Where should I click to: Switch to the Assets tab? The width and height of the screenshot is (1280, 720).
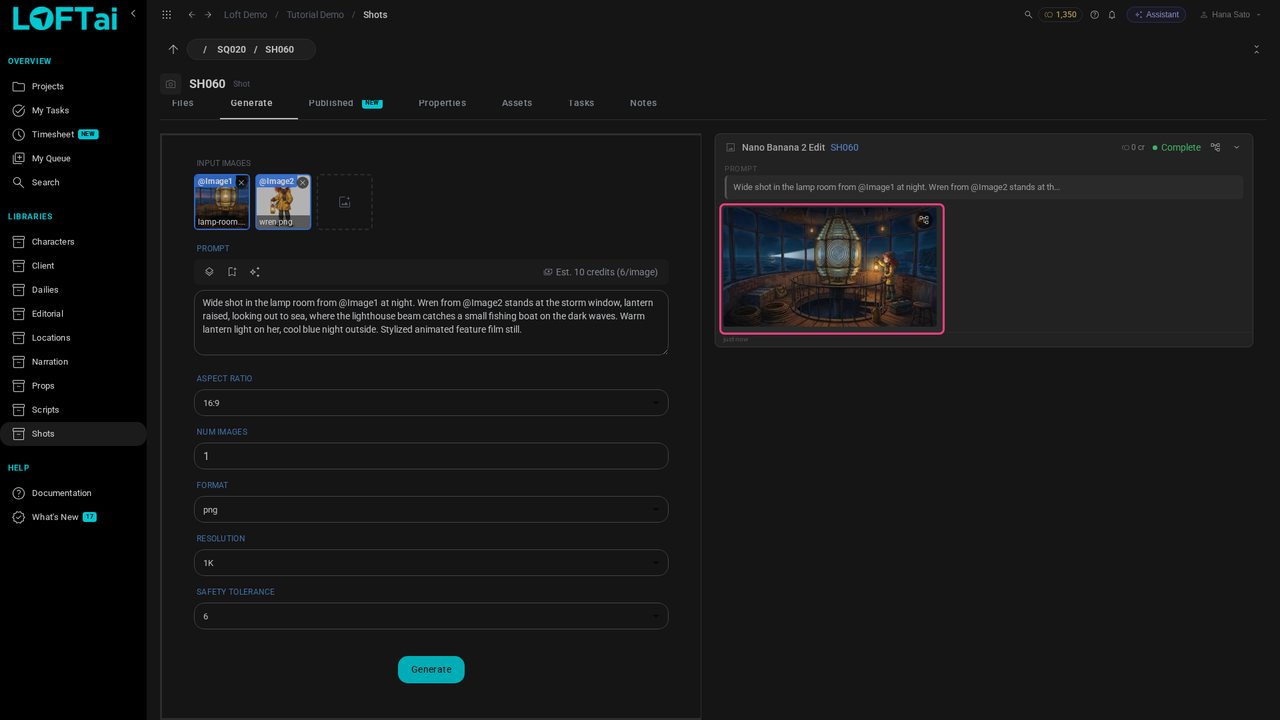517,103
